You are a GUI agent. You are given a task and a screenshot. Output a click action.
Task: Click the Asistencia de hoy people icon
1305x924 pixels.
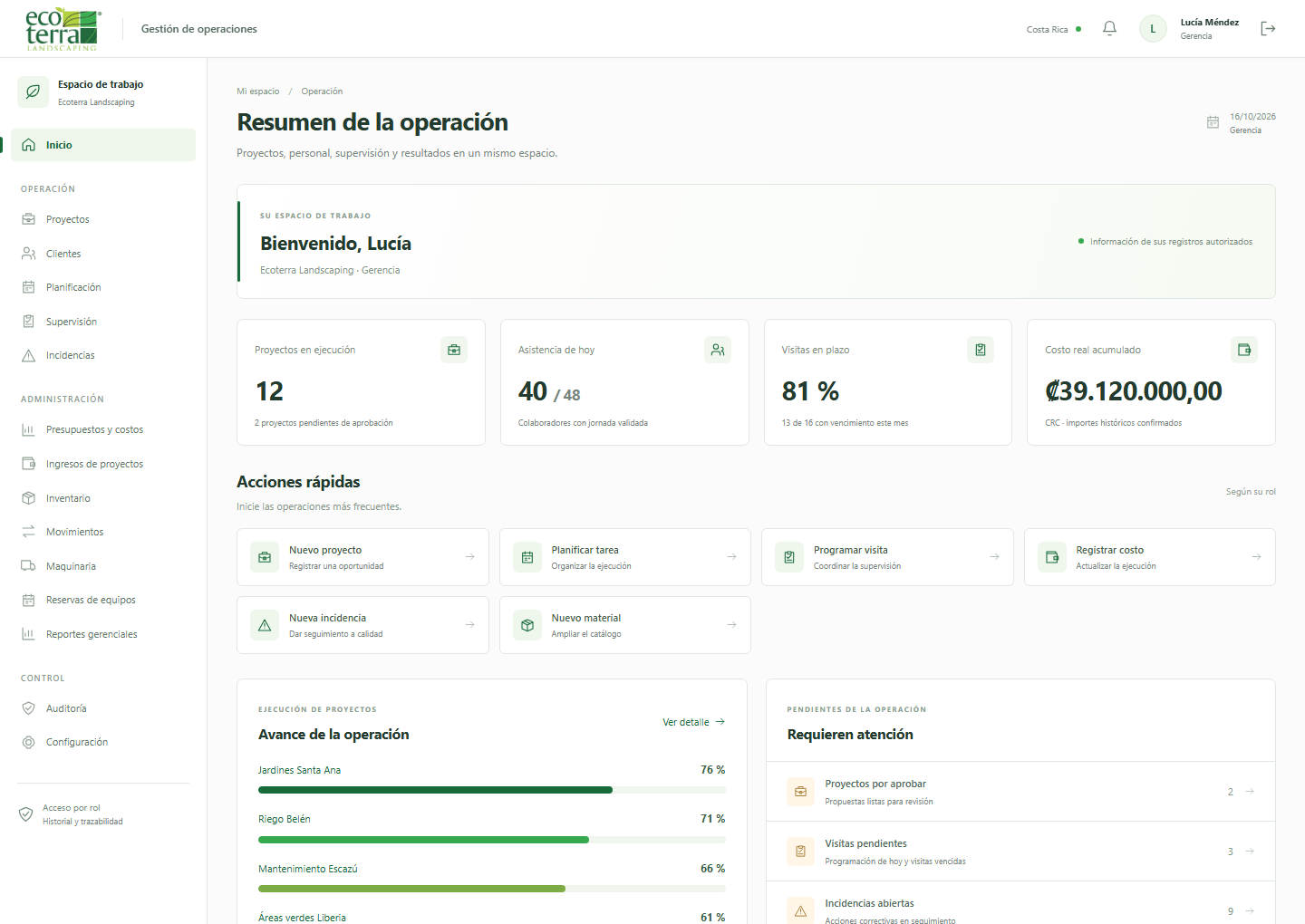click(x=718, y=350)
